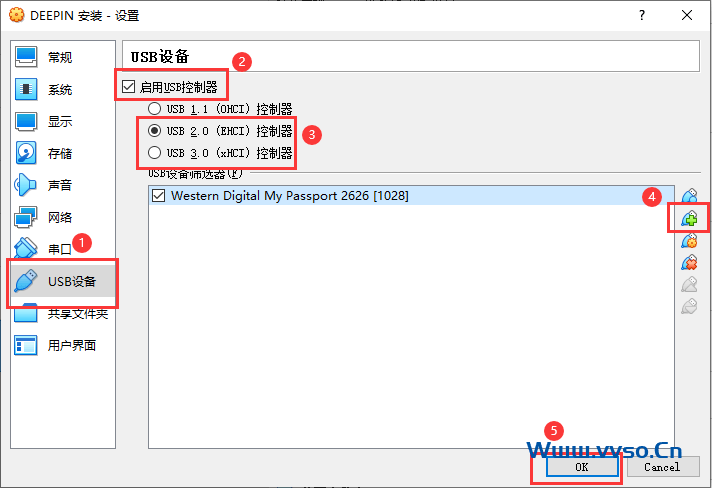
Task: Open the 系统 settings icon in sidebar
Action: pos(27,90)
